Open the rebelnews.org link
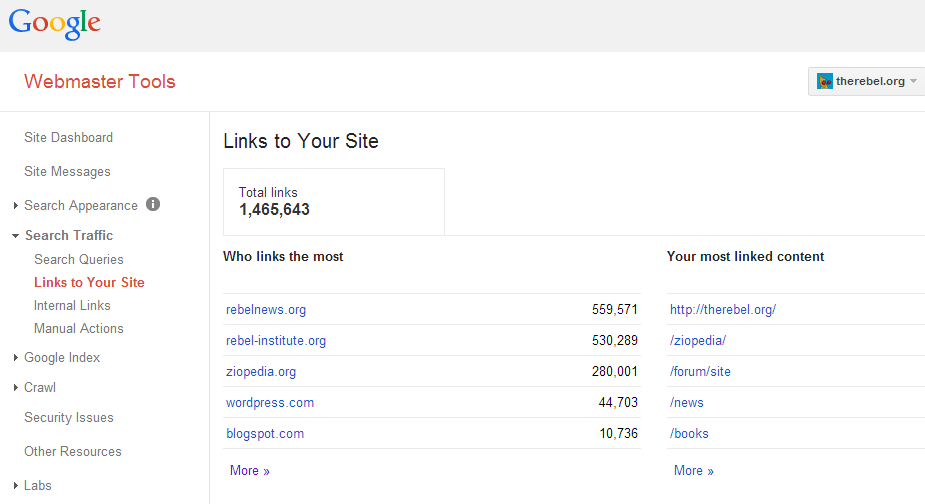This screenshot has height=504, width=925. (x=266, y=310)
